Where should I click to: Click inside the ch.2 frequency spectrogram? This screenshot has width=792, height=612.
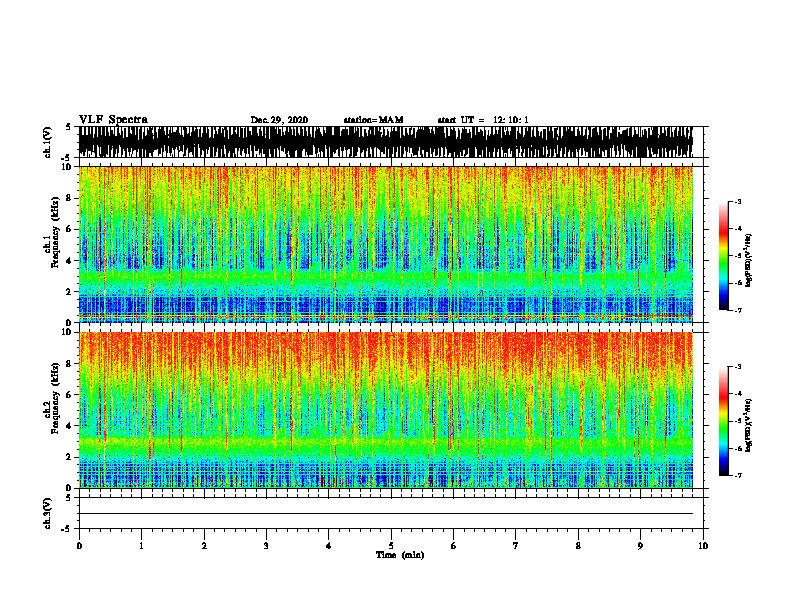pos(386,410)
